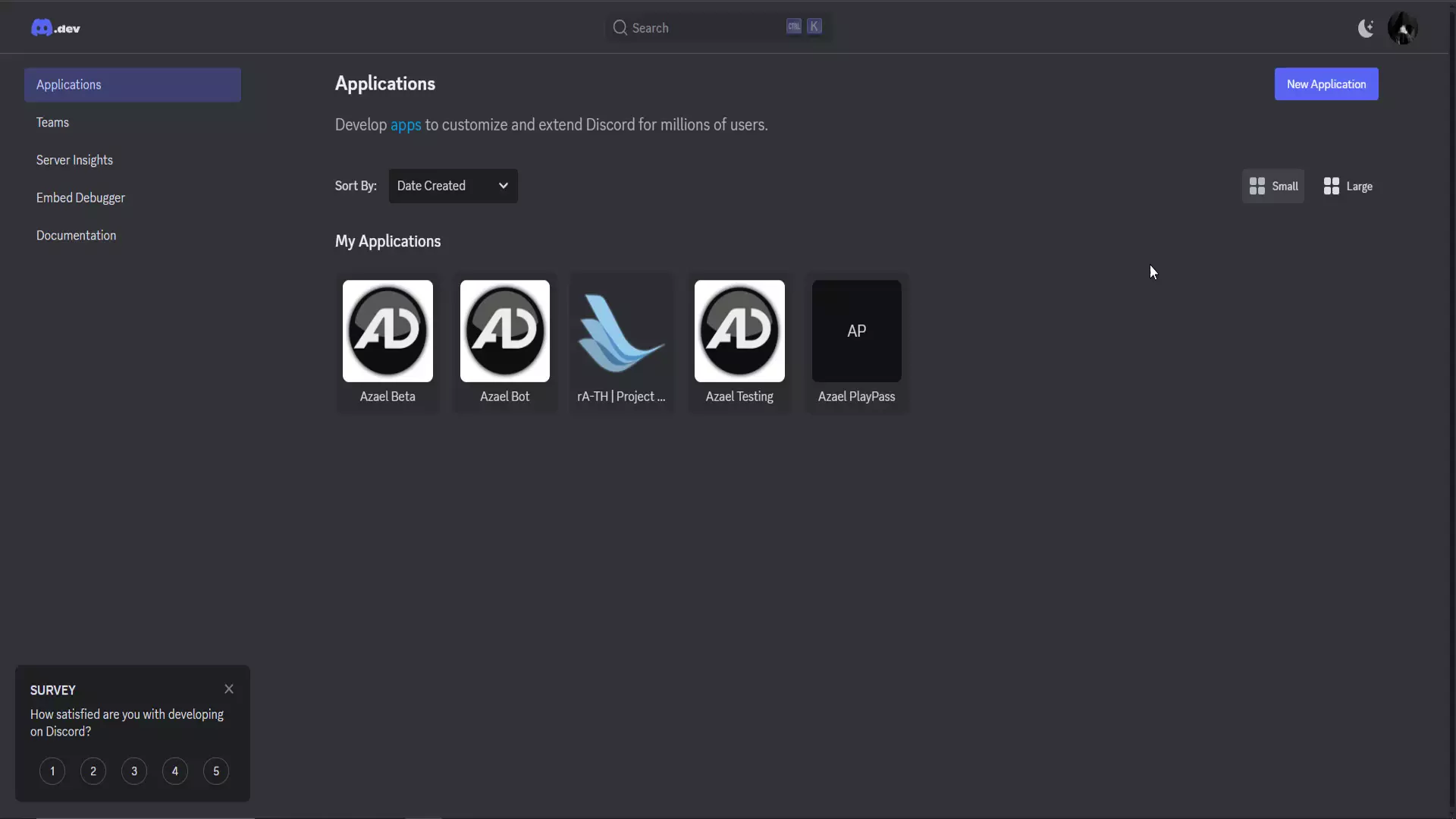Open Documentation from the sidebar
Image resolution: width=1456 pixels, height=819 pixels.
[x=76, y=235]
